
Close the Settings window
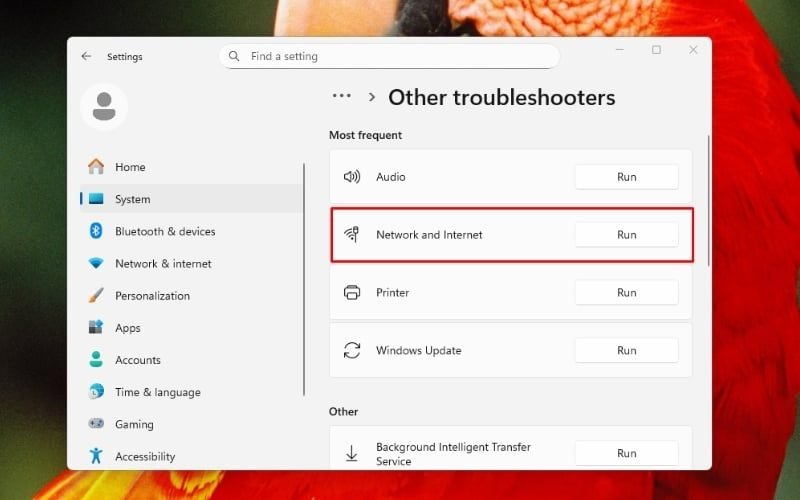[693, 49]
